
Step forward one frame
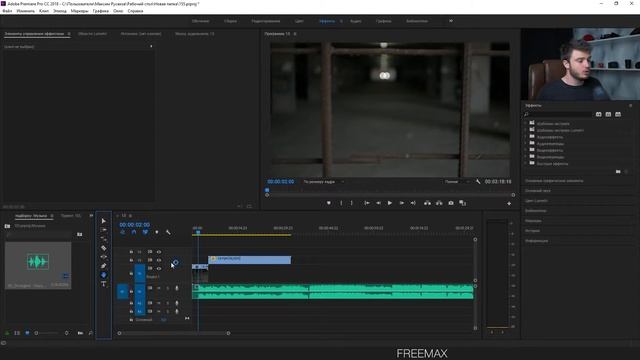pos(402,203)
